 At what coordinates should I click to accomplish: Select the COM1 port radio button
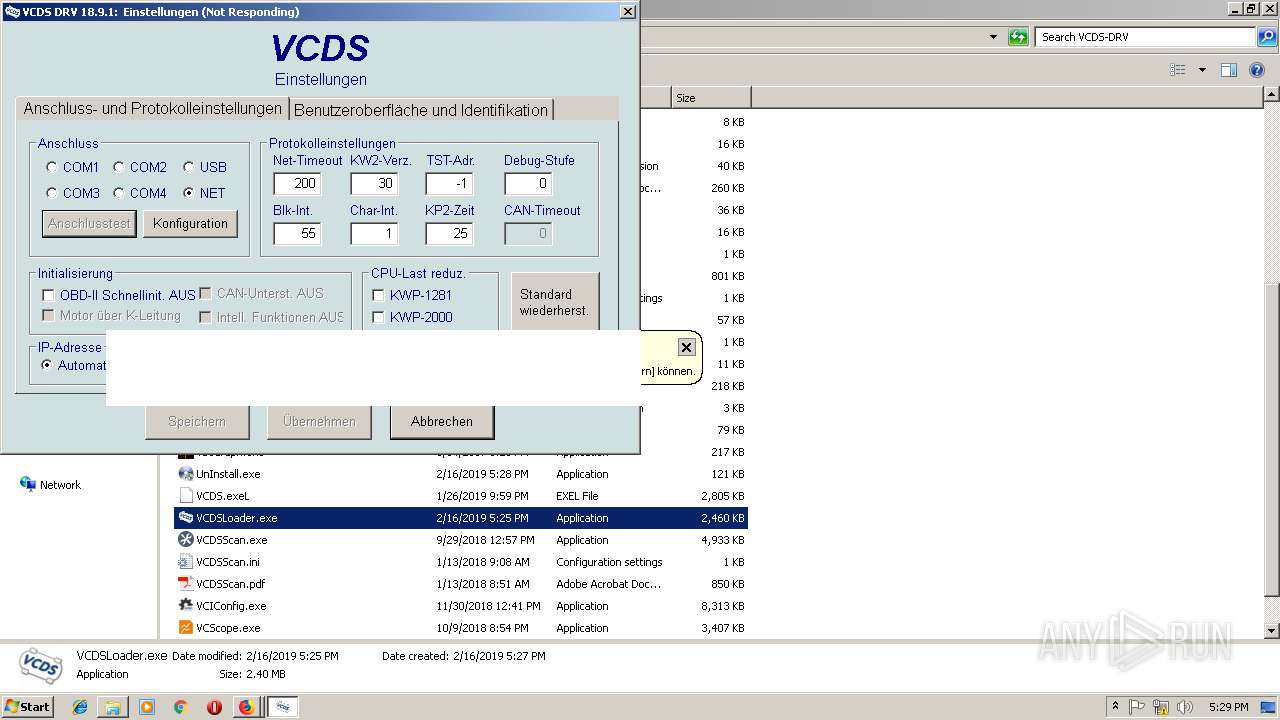tap(52, 167)
